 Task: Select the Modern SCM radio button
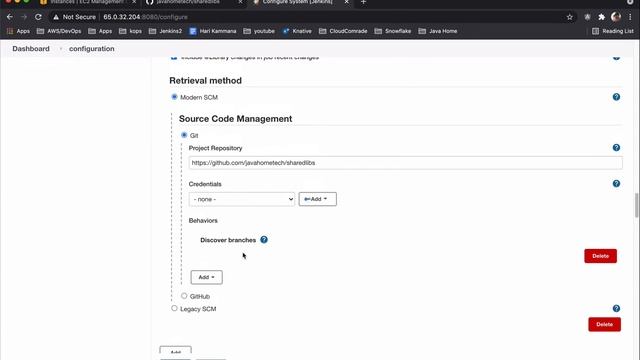tap(174, 97)
